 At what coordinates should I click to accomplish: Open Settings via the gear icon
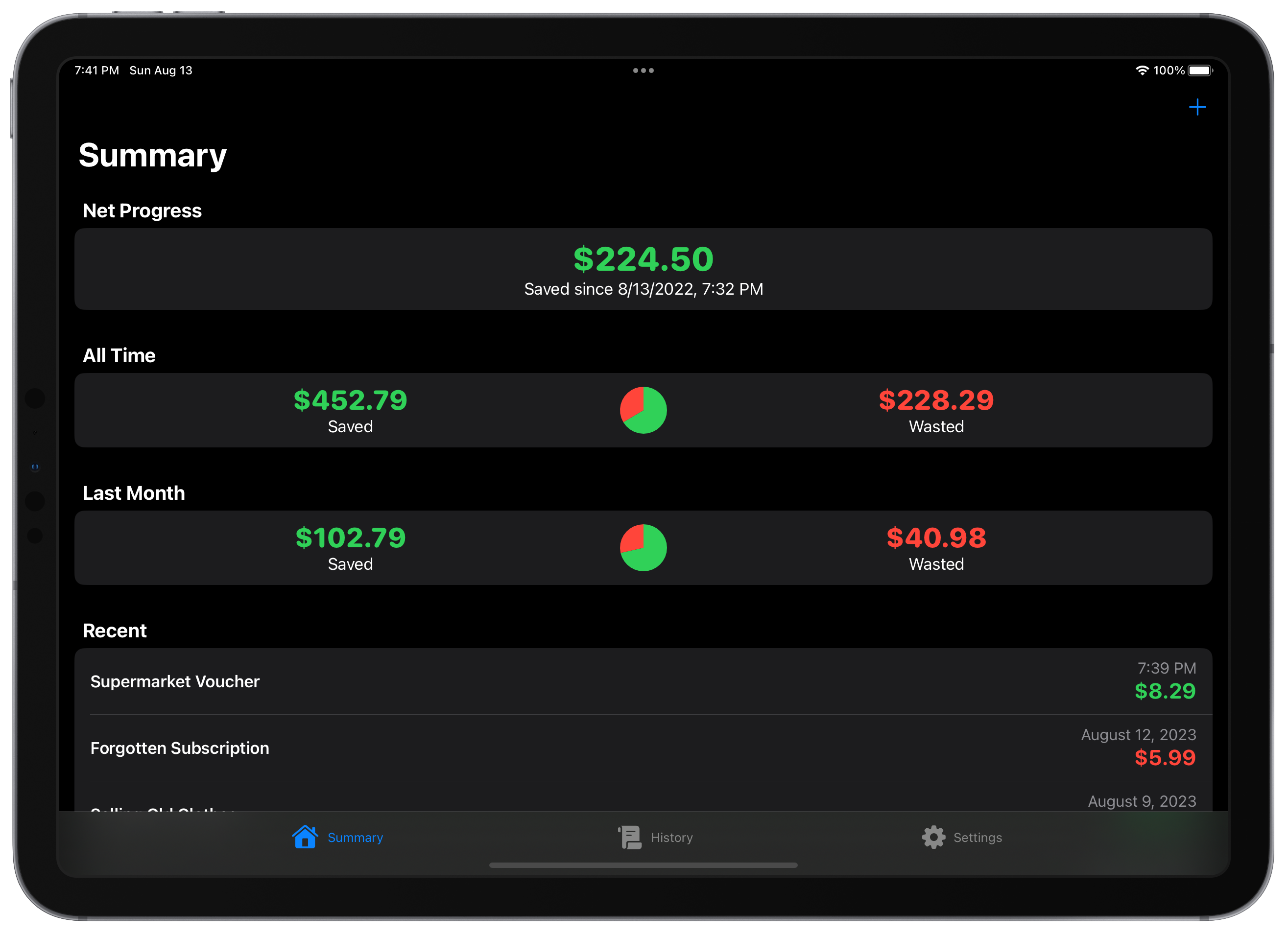933,837
